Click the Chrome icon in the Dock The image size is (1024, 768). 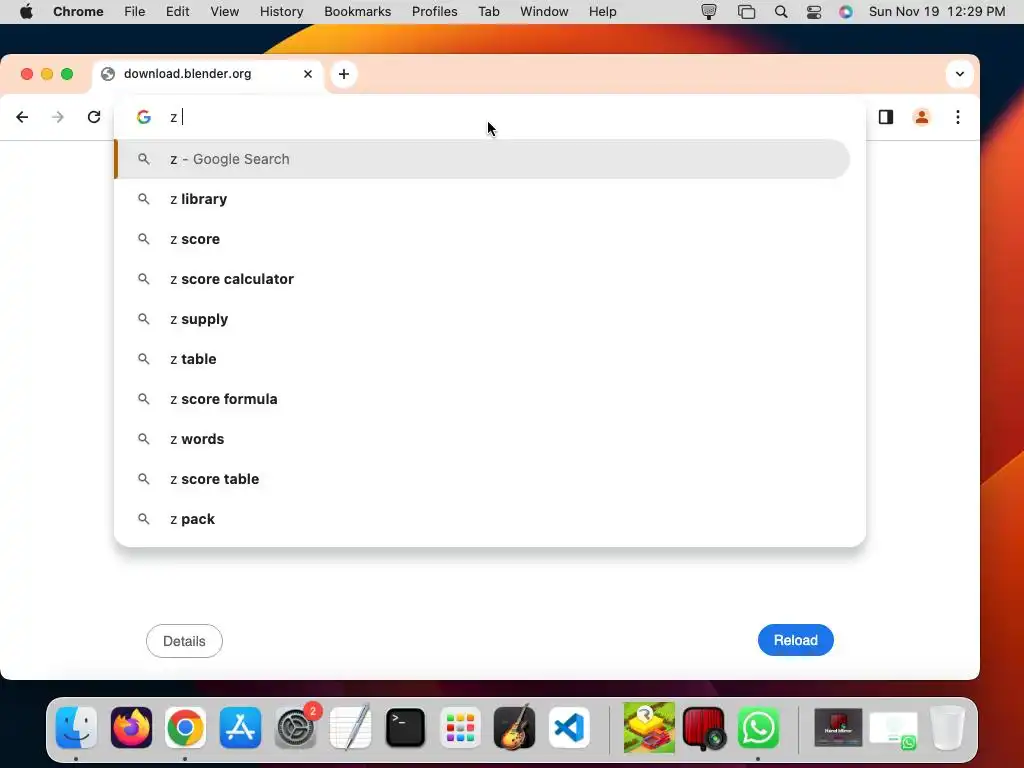(185, 728)
